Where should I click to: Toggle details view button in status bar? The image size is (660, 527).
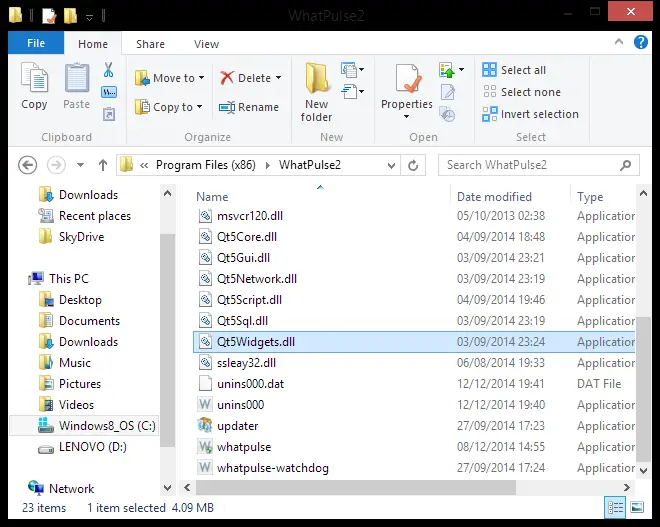click(615, 507)
